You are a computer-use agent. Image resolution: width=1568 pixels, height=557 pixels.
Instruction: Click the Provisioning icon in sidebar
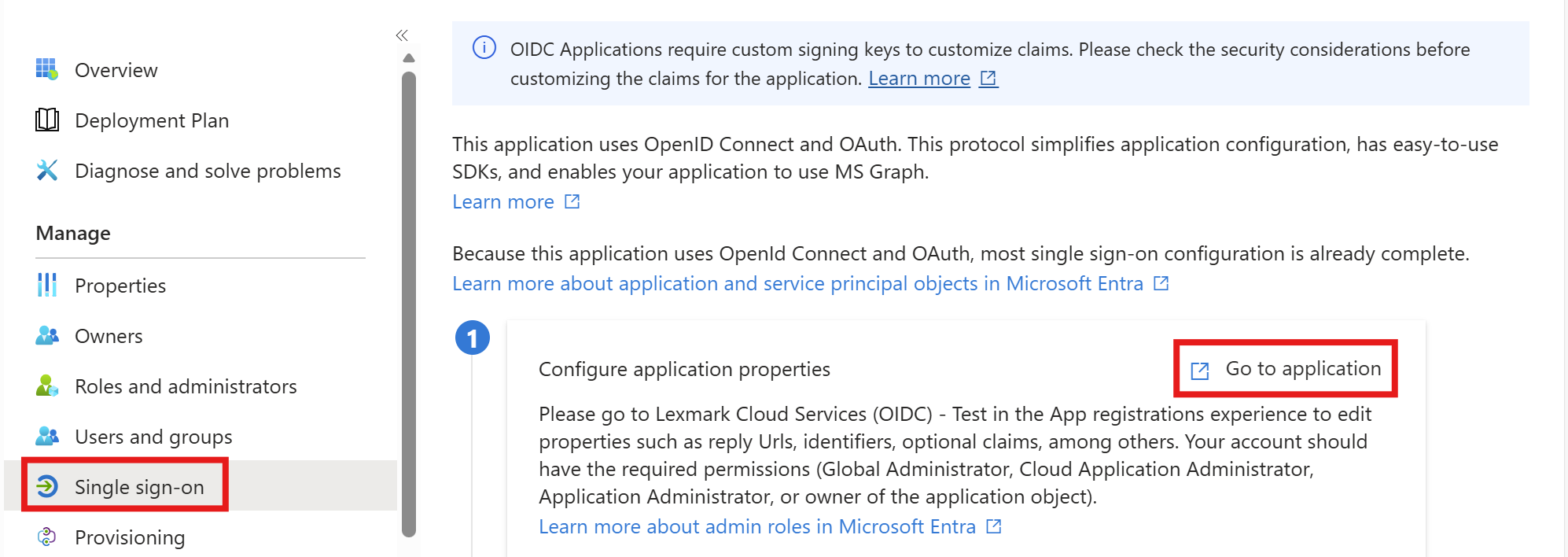[46, 537]
